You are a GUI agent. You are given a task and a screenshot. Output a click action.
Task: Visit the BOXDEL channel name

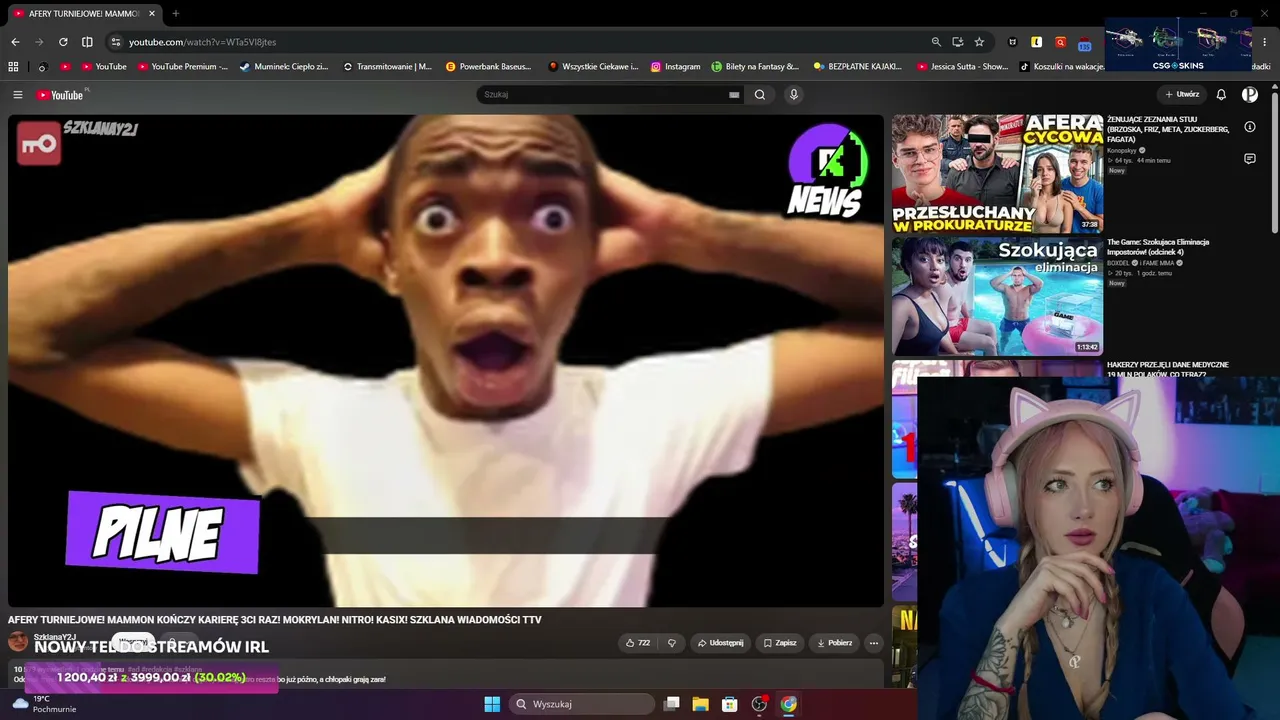[x=1118, y=263]
